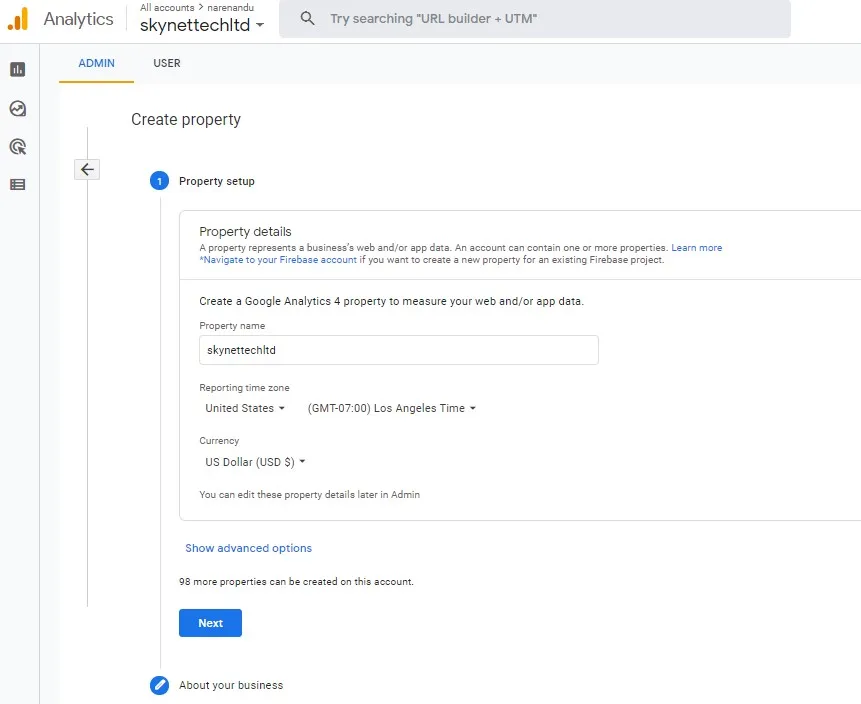Open the United States country dropdown
This screenshot has height=704, width=861.
(245, 408)
